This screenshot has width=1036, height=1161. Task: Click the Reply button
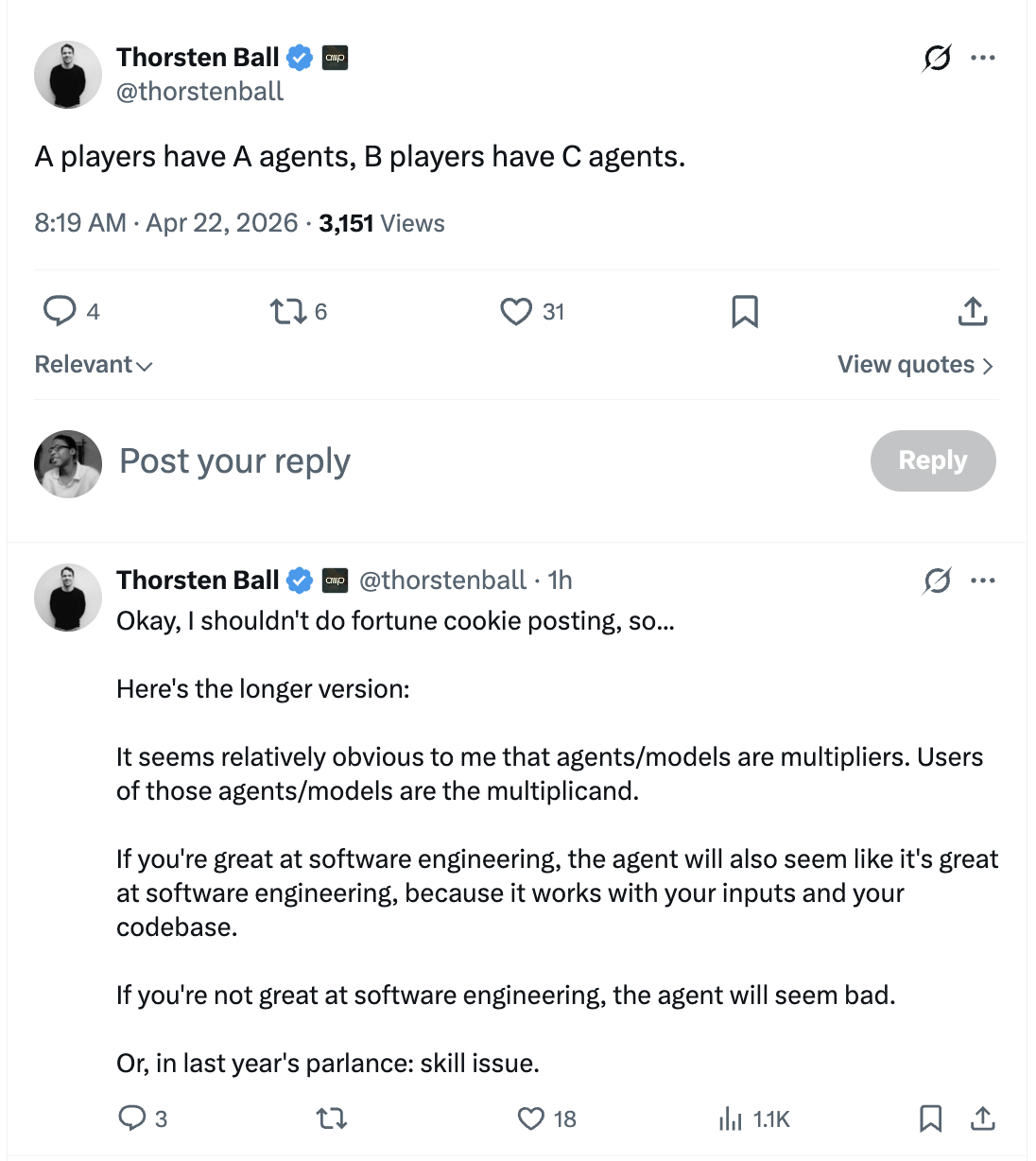coord(933,460)
